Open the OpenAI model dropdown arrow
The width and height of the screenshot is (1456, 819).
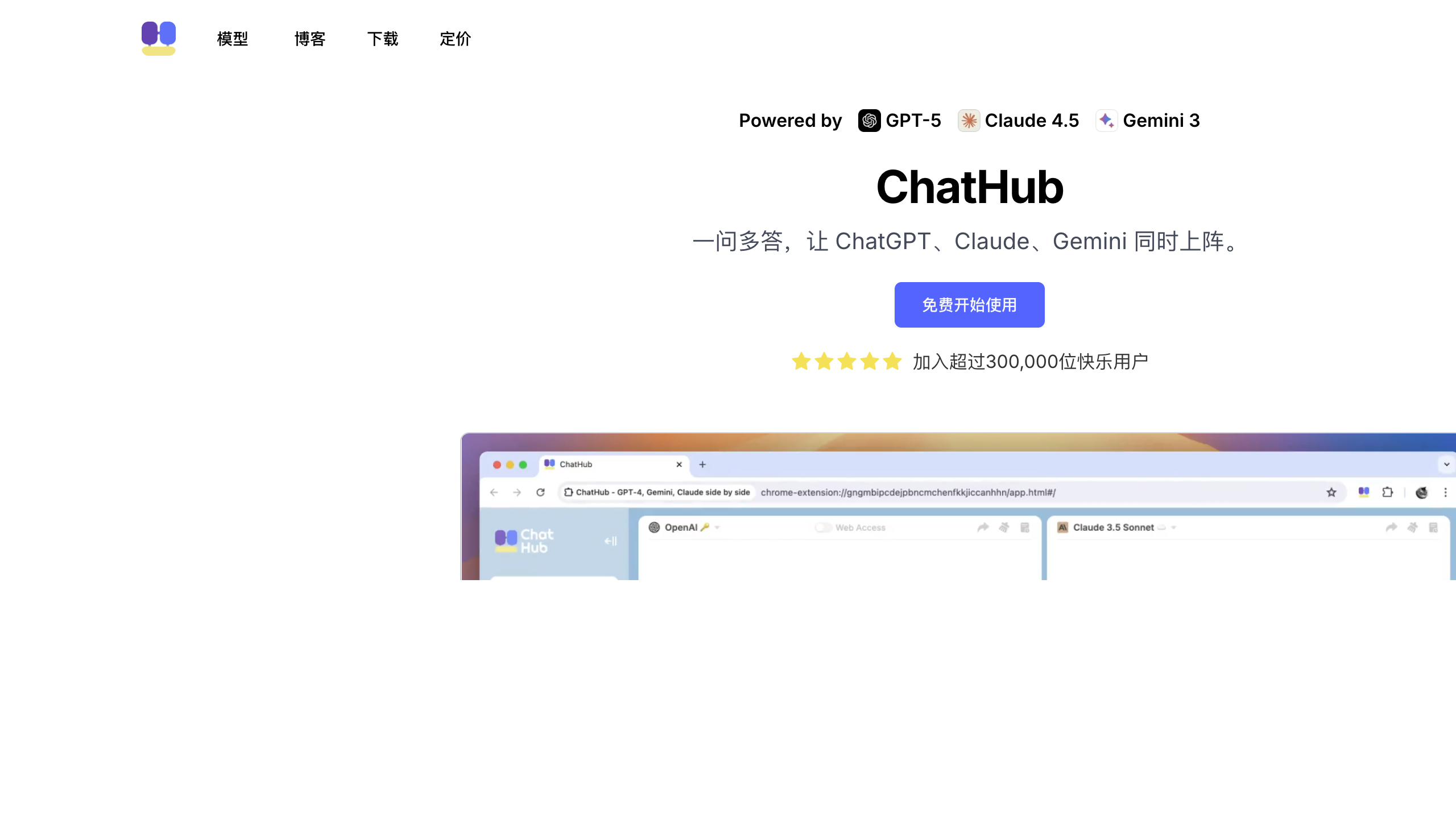pyautogui.click(x=718, y=528)
